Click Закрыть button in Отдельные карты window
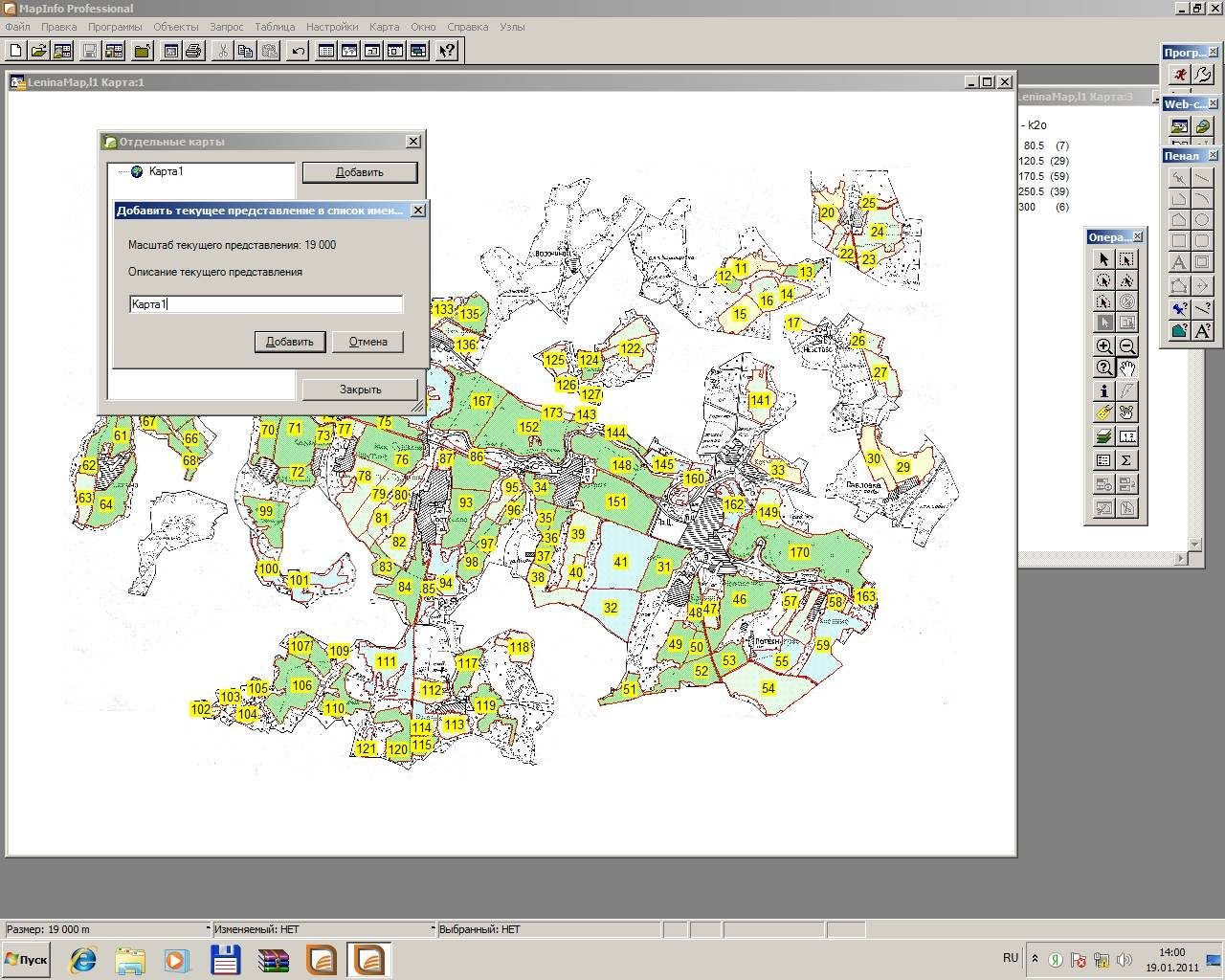 pos(360,390)
